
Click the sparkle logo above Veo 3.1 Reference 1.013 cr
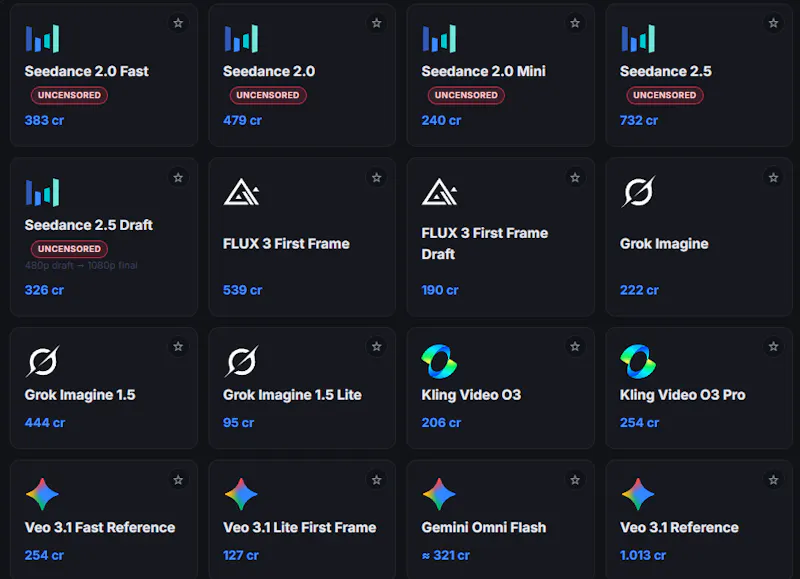[x=638, y=494]
